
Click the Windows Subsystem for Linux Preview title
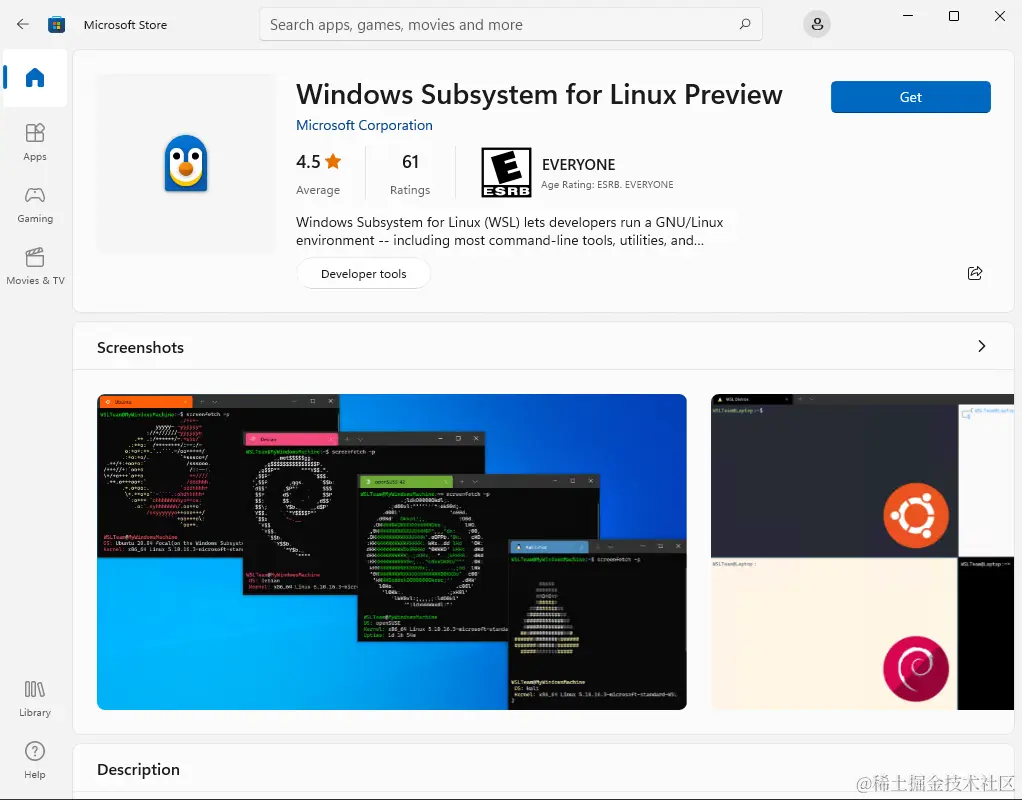pyautogui.click(x=539, y=95)
